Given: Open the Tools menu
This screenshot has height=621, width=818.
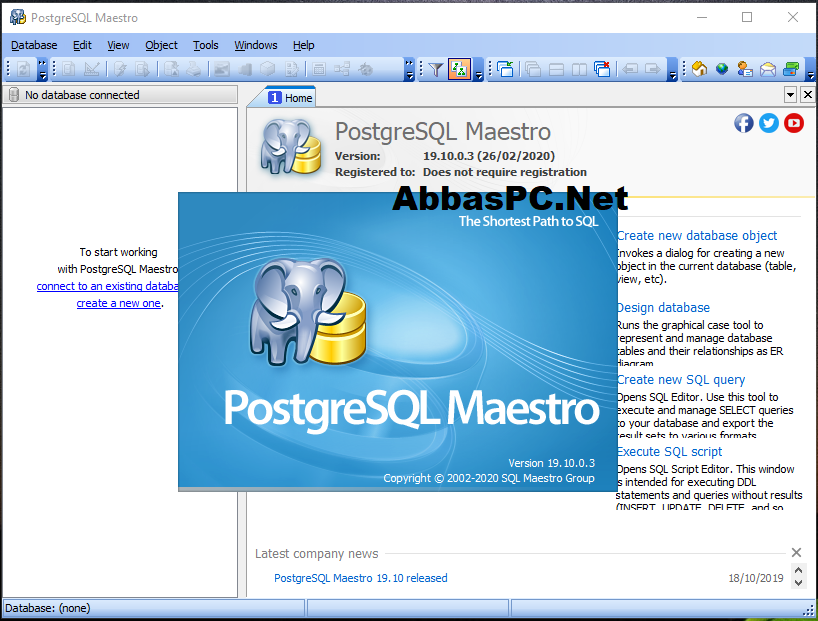Looking at the screenshot, I should [206, 45].
